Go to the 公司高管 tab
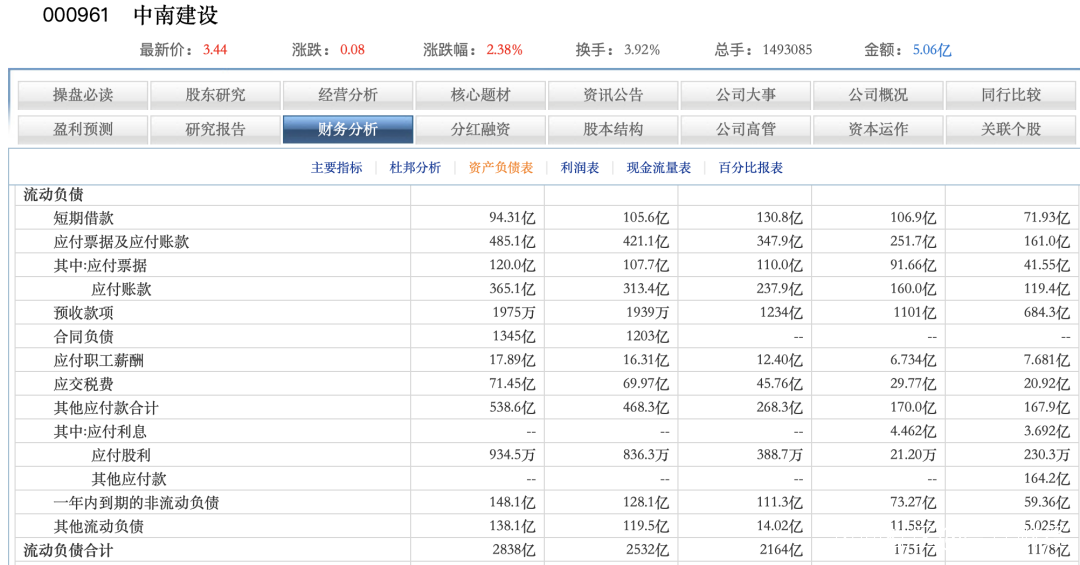The width and height of the screenshot is (1080, 565). [x=745, y=130]
